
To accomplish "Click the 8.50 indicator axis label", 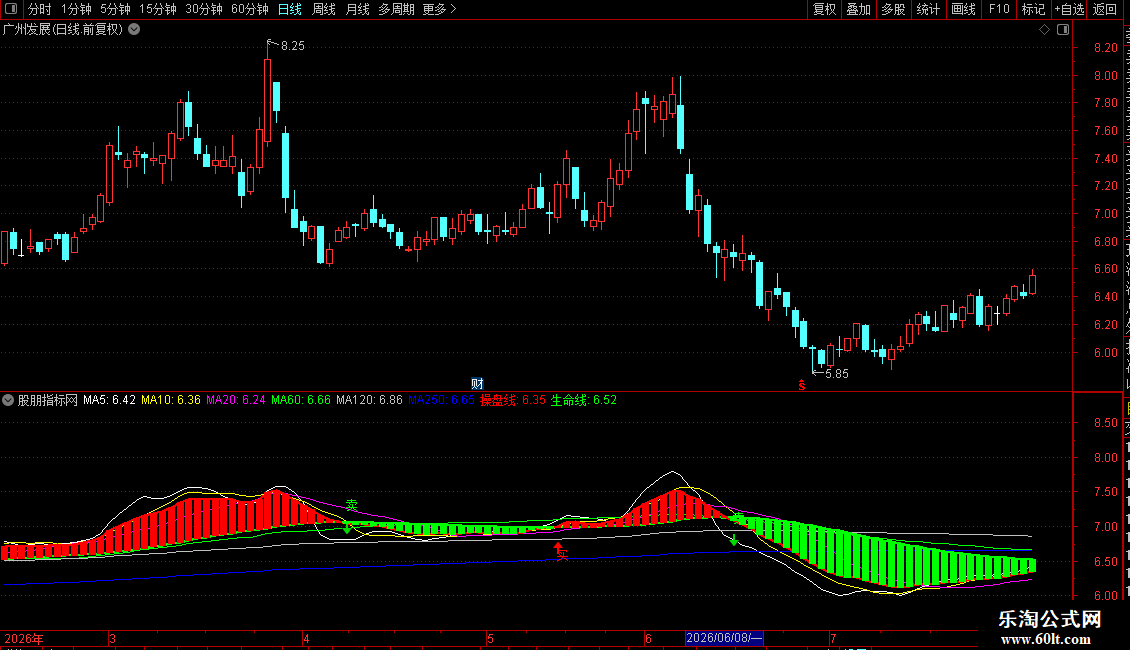I will [x=1105, y=423].
